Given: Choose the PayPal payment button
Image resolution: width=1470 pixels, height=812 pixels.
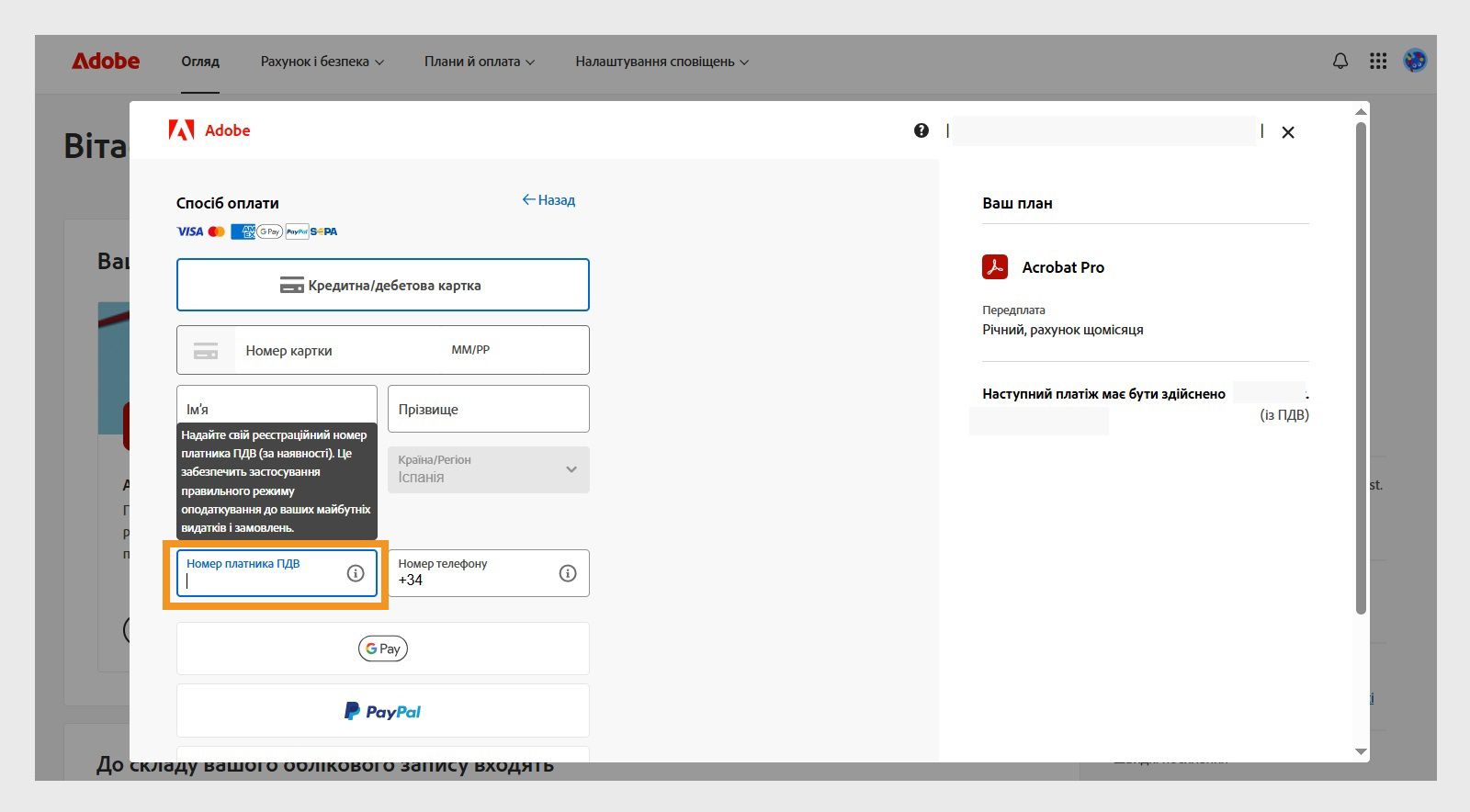Looking at the screenshot, I should (383, 711).
